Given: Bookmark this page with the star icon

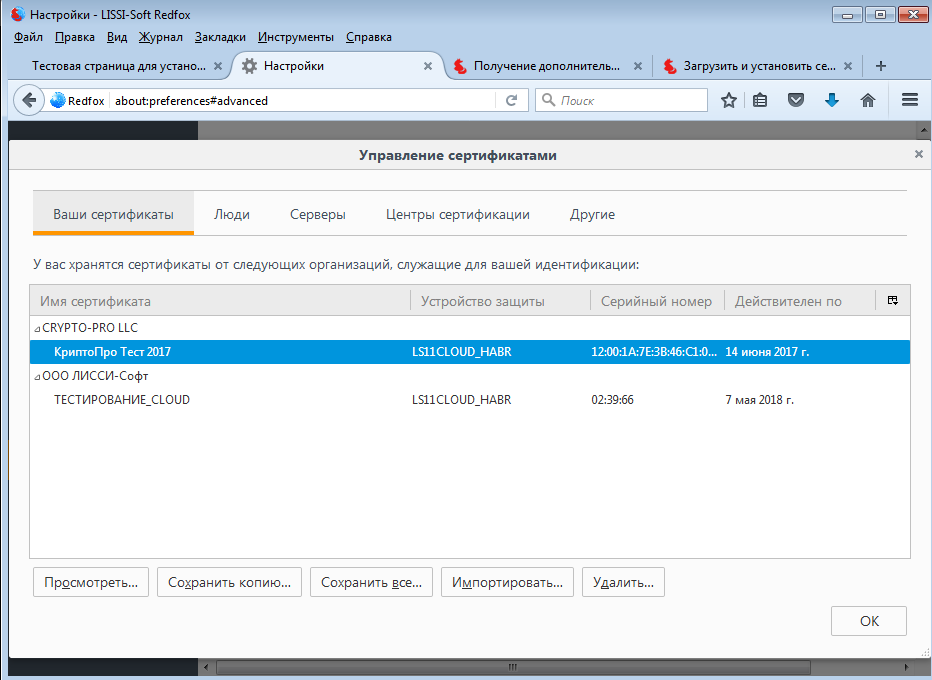Looking at the screenshot, I should click(729, 100).
